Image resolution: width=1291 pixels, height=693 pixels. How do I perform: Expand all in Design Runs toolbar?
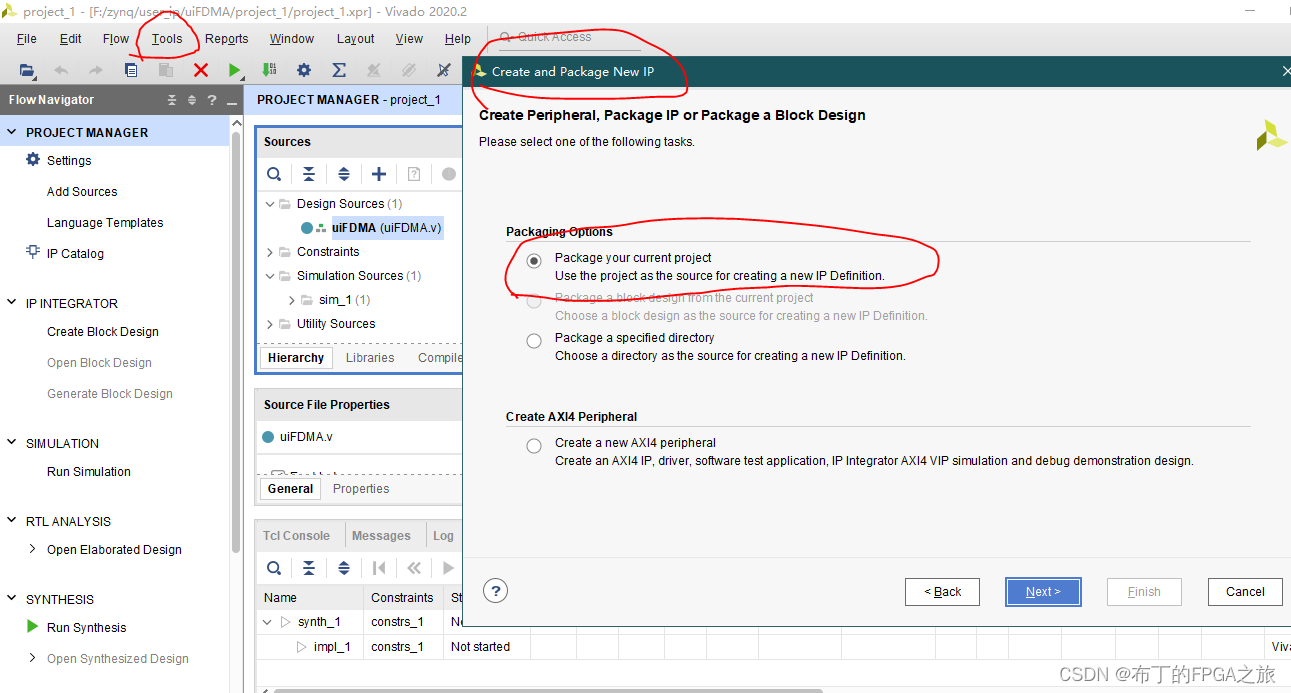click(x=344, y=568)
